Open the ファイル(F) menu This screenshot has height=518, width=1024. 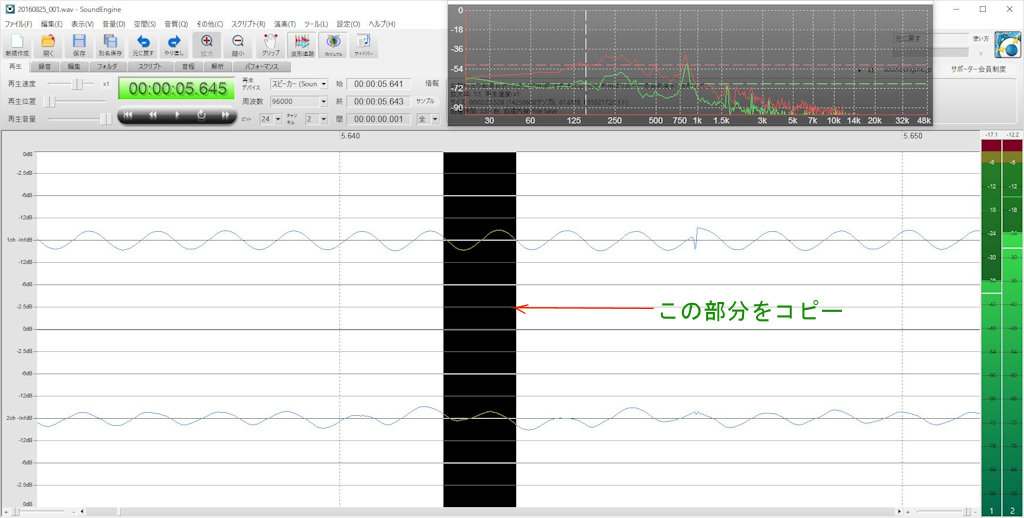(x=18, y=24)
